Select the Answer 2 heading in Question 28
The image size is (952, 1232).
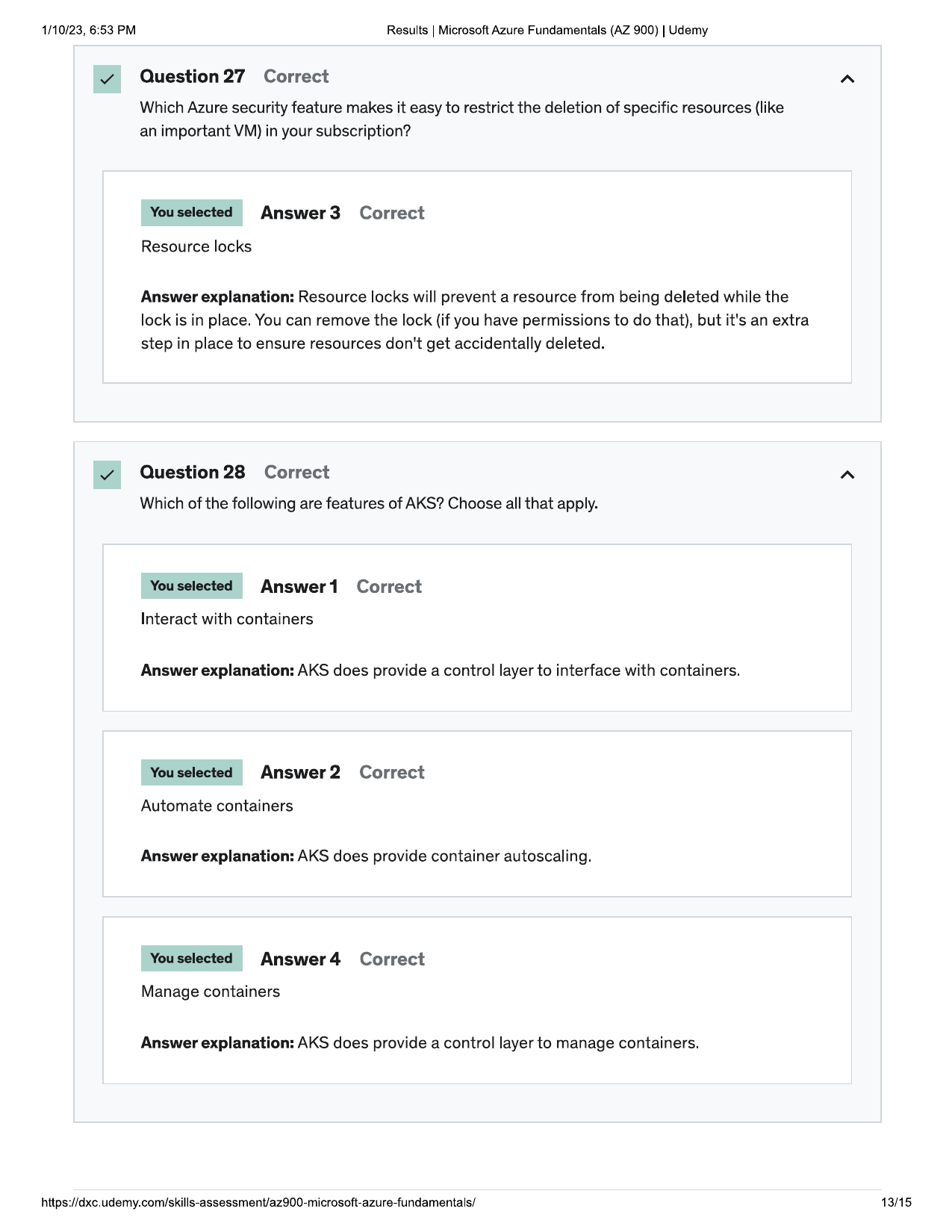click(300, 773)
